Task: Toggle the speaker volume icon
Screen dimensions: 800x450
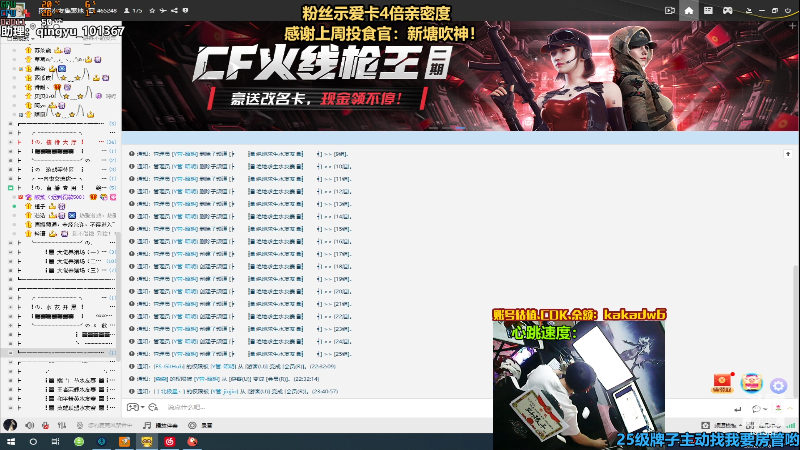Action: pos(30,425)
